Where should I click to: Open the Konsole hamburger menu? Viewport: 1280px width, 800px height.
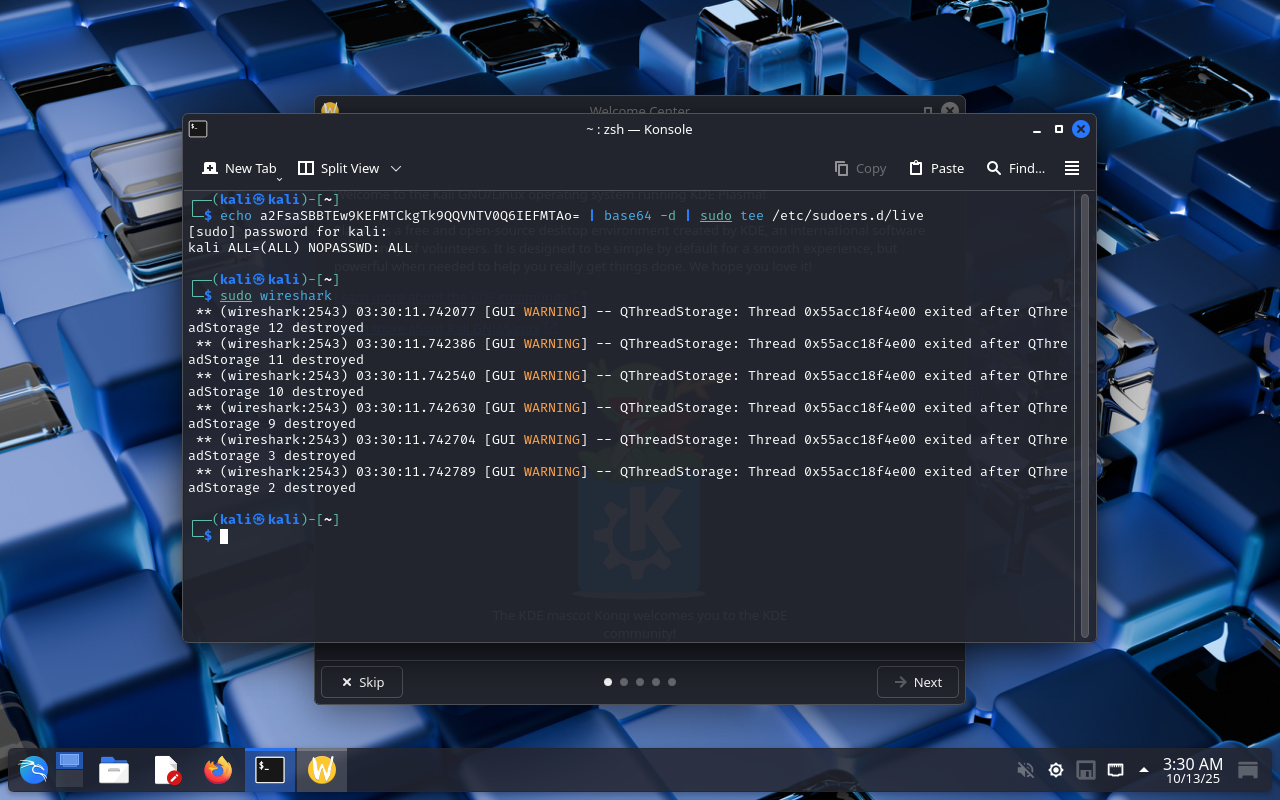(1072, 168)
